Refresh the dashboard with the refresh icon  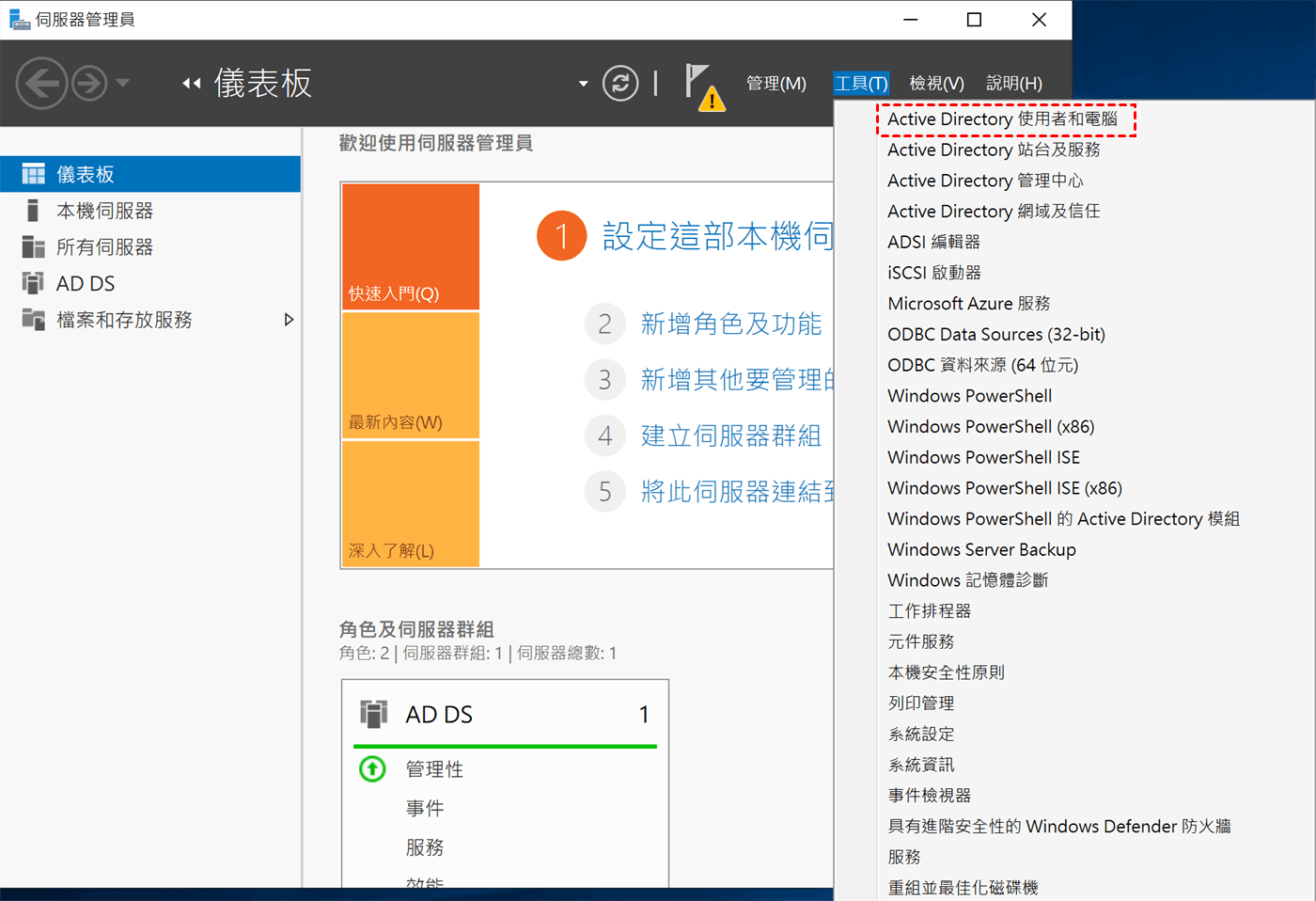620,84
